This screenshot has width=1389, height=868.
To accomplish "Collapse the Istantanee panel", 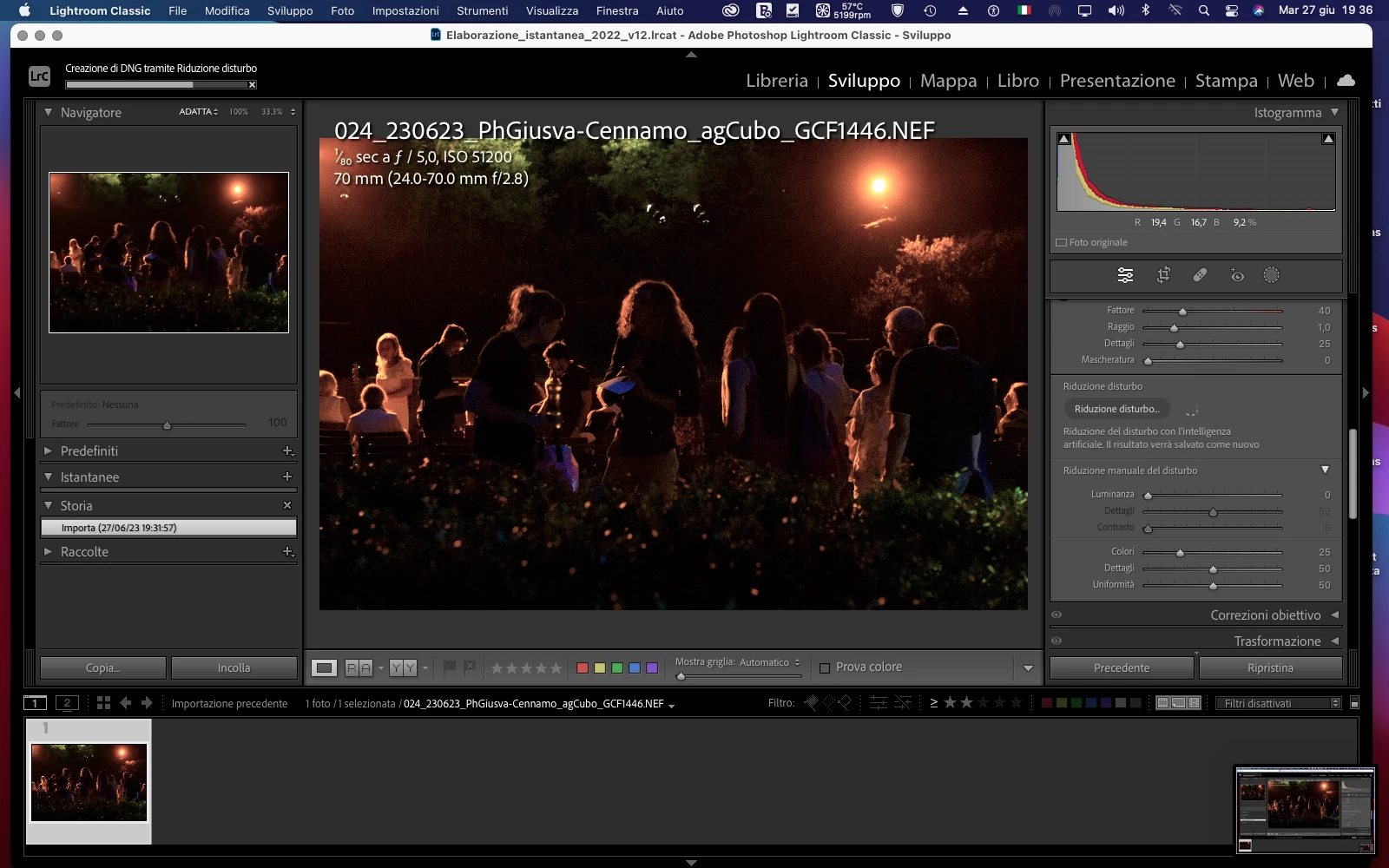I will [49, 477].
